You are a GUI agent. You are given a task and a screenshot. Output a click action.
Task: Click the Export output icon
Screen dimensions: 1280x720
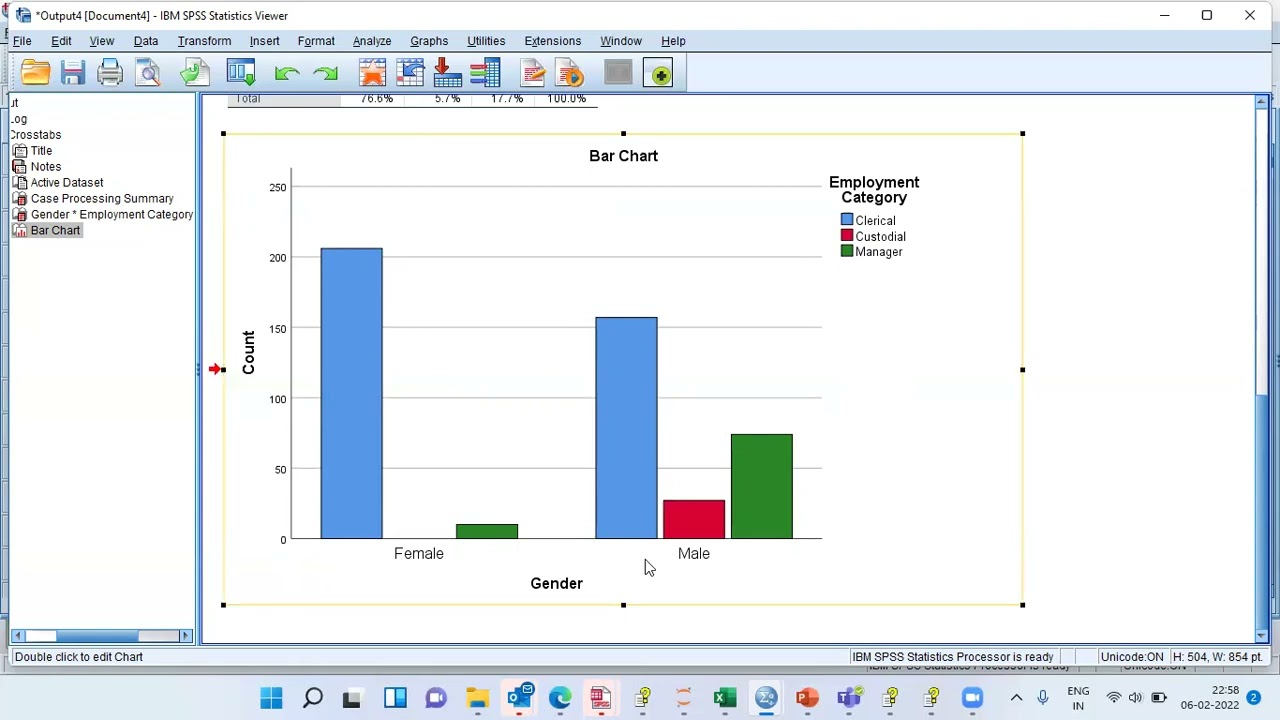(195, 73)
